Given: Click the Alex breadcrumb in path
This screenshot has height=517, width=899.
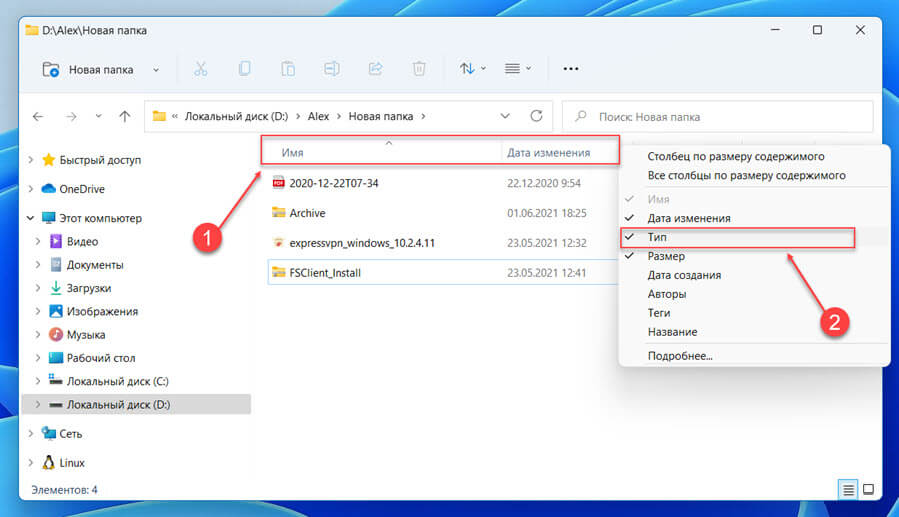Looking at the screenshot, I should pyautogui.click(x=318, y=116).
